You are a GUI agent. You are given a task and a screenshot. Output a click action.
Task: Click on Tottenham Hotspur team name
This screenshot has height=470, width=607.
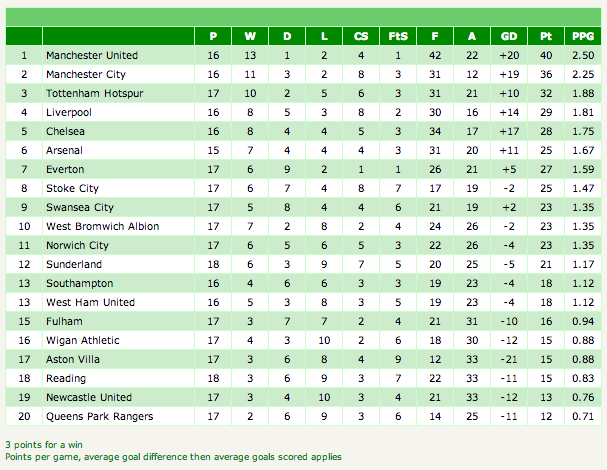[x=94, y=93]
